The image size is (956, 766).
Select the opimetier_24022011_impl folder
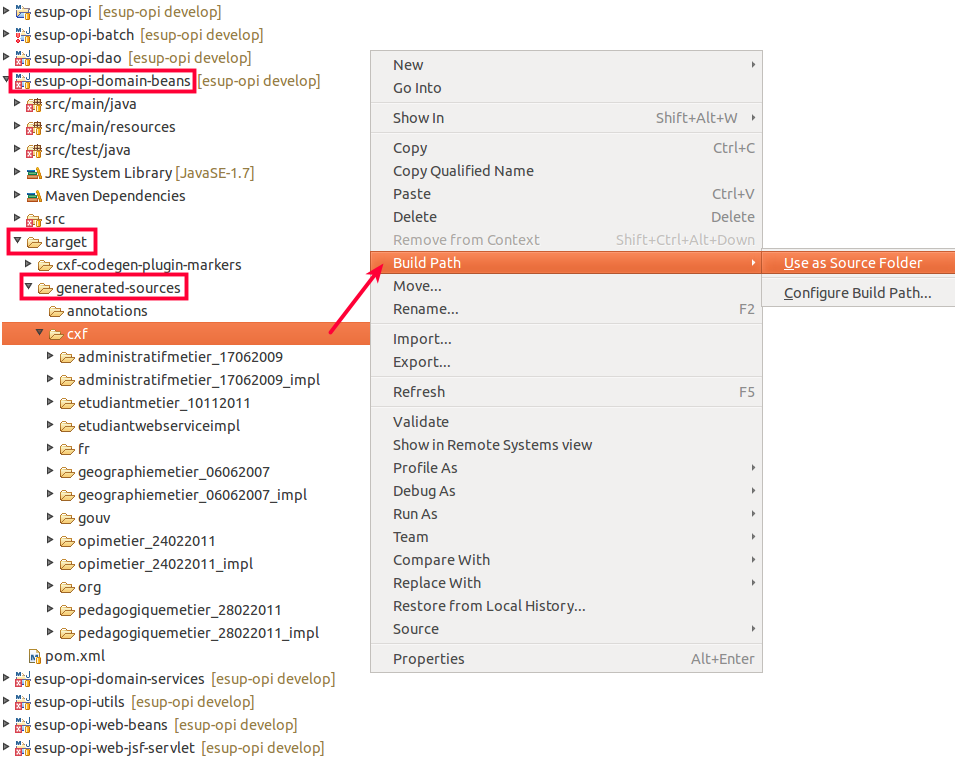(165, 564)
